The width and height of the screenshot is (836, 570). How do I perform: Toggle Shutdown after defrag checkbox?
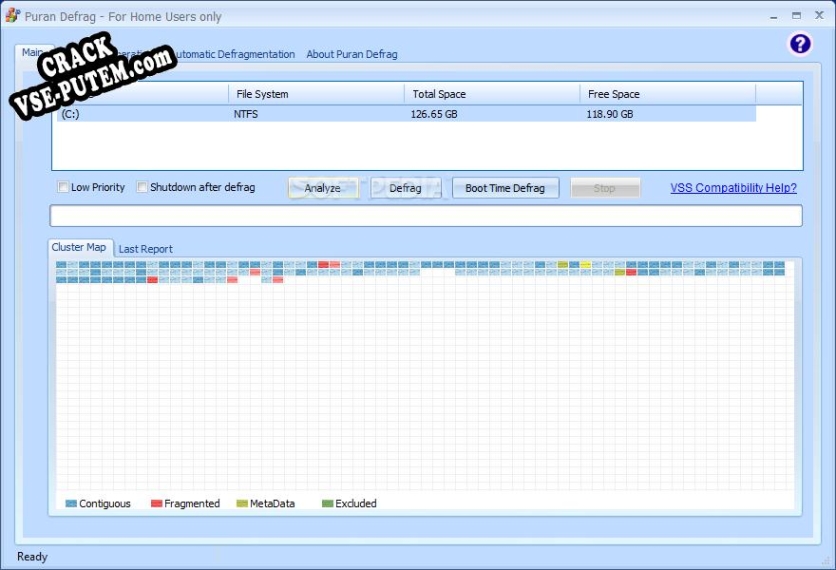point(142,187)
